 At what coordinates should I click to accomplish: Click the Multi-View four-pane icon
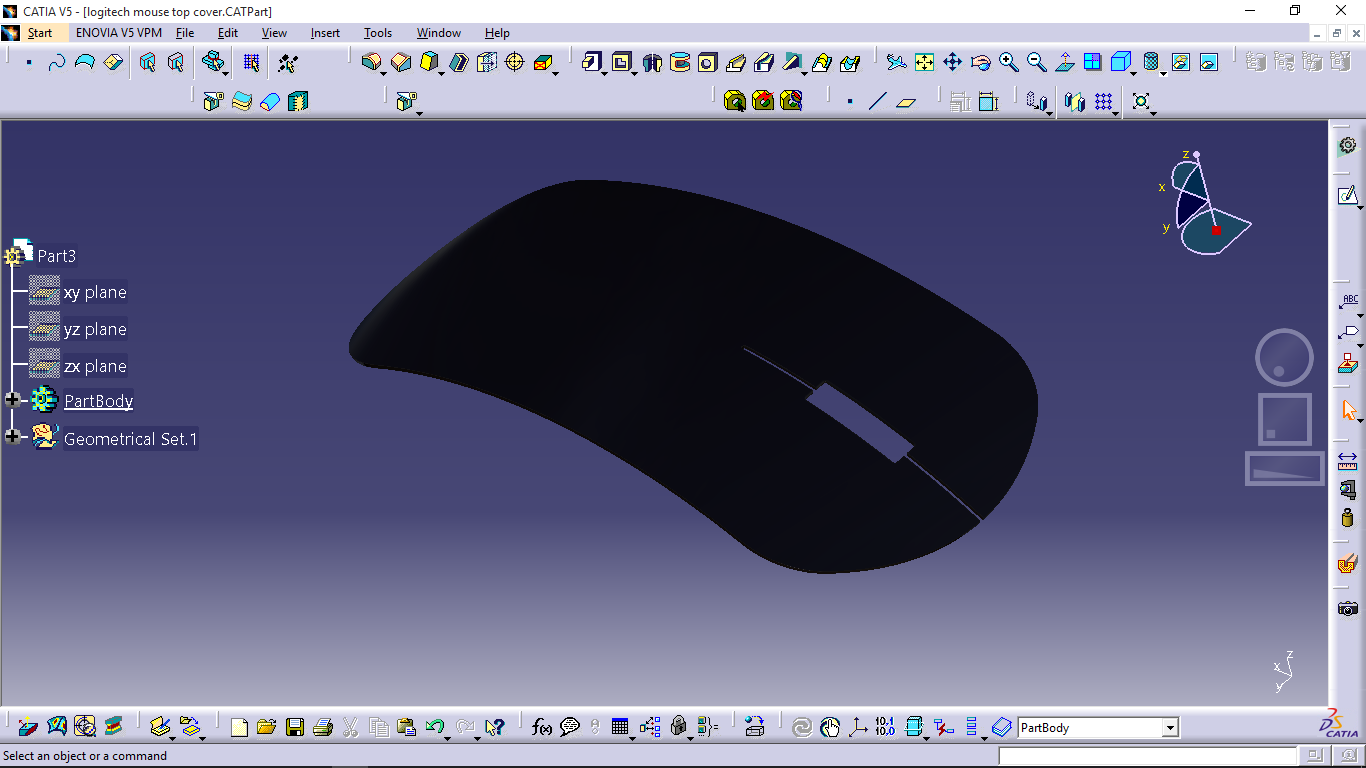coord(1093,62)
